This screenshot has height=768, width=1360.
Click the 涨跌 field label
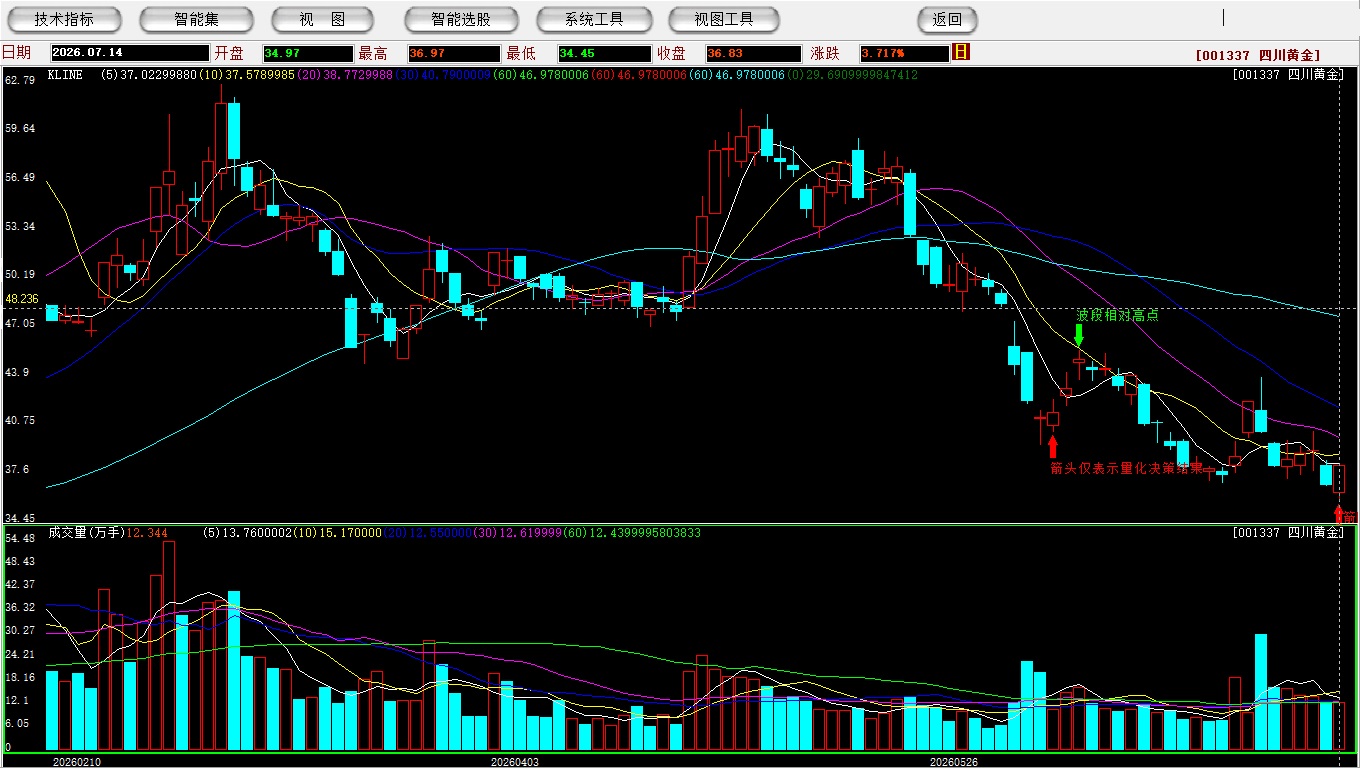(x=825, y=53)
